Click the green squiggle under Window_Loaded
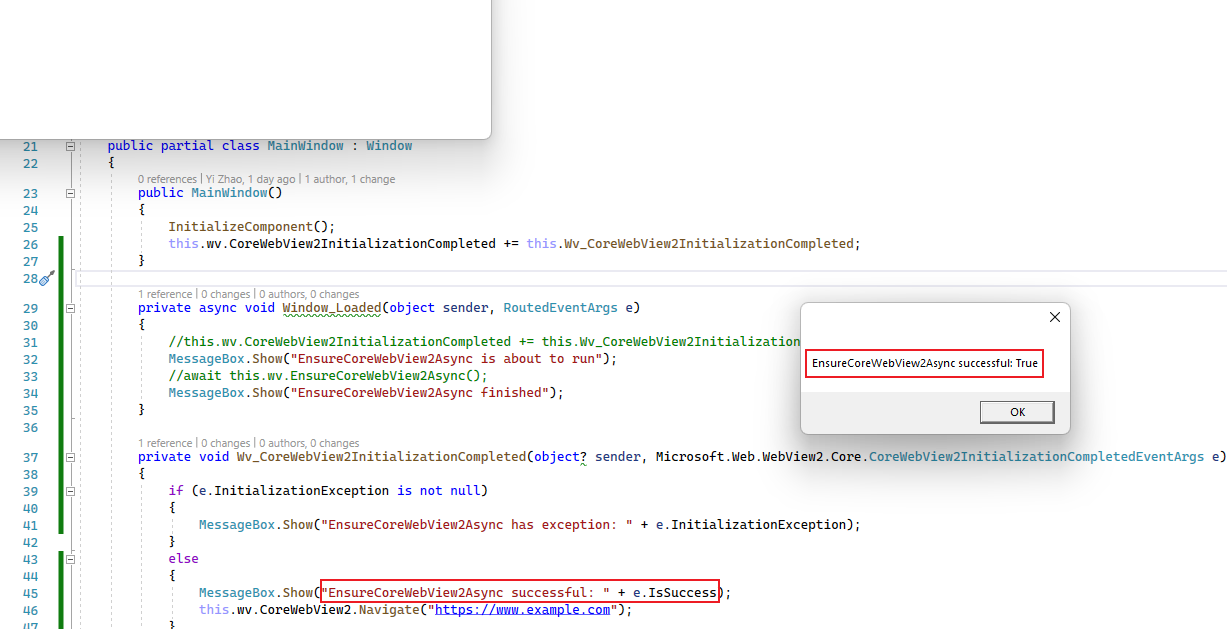 (331, 316)
